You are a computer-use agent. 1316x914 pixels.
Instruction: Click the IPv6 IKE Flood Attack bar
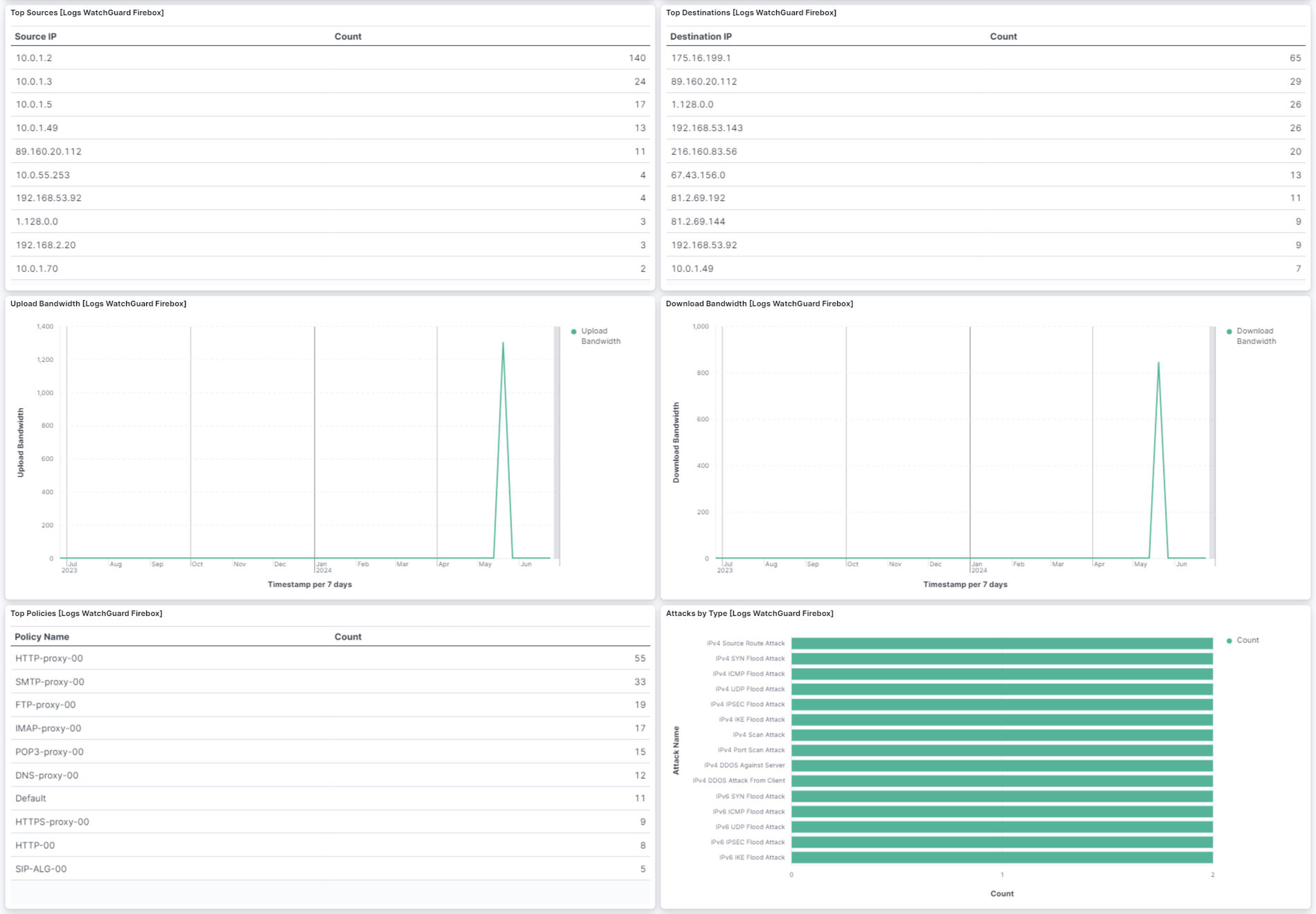click(x=1001, y=857)
